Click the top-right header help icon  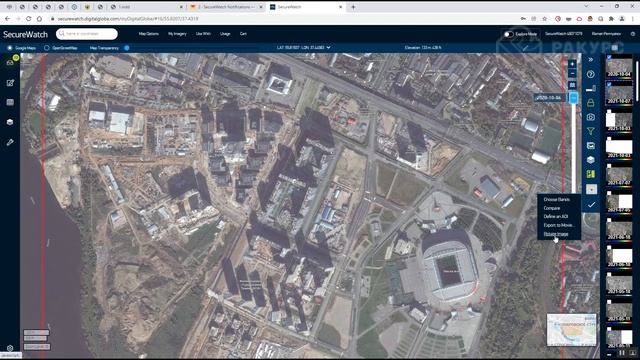coord(633,34)
